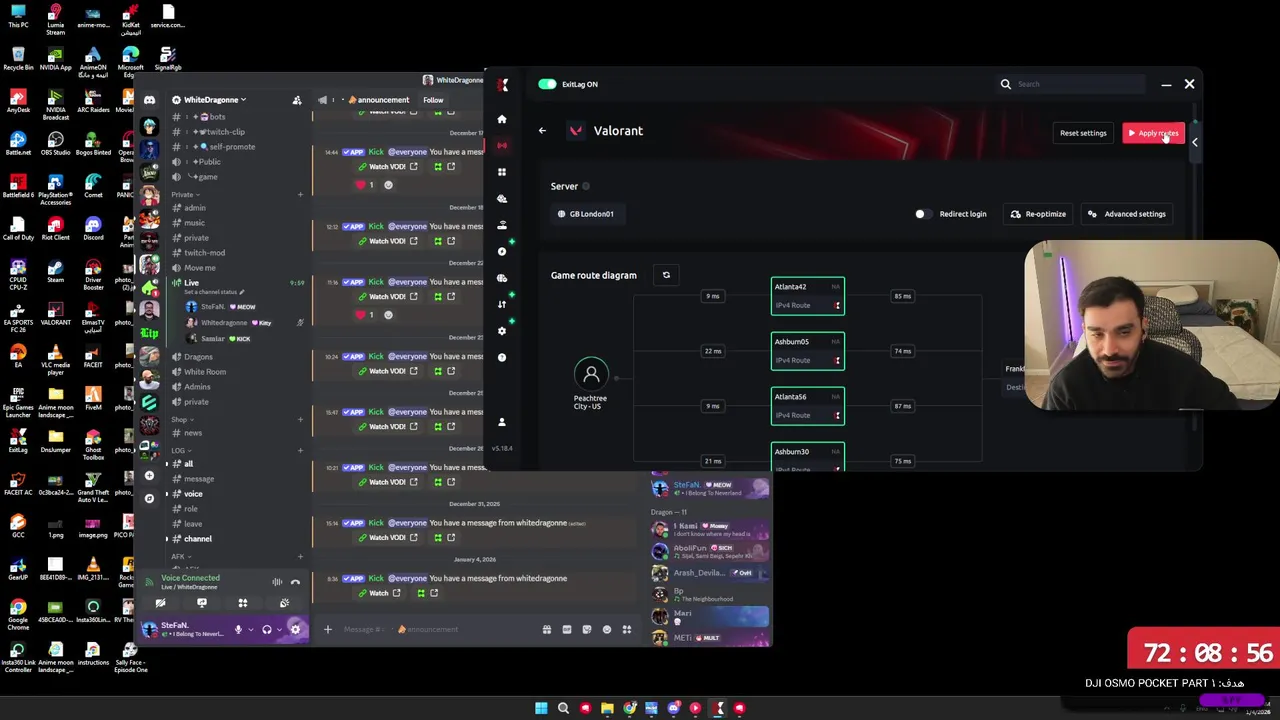
Task: Click the invite members icon beside WhiteDragonne
Action: point(296,100)
